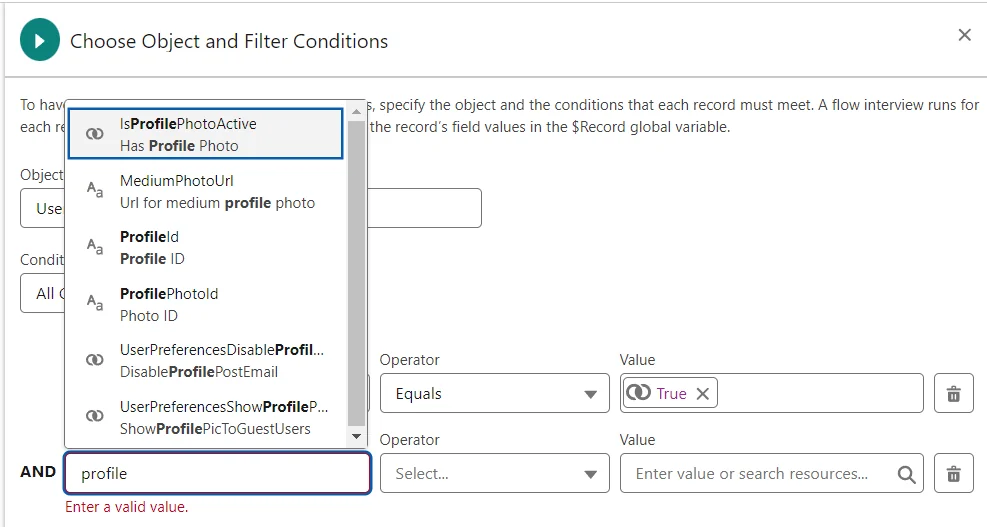Select UserPreferencesShowProfileP... field option
The height and width of the screenshot is (527, 987).
[205, 417]
